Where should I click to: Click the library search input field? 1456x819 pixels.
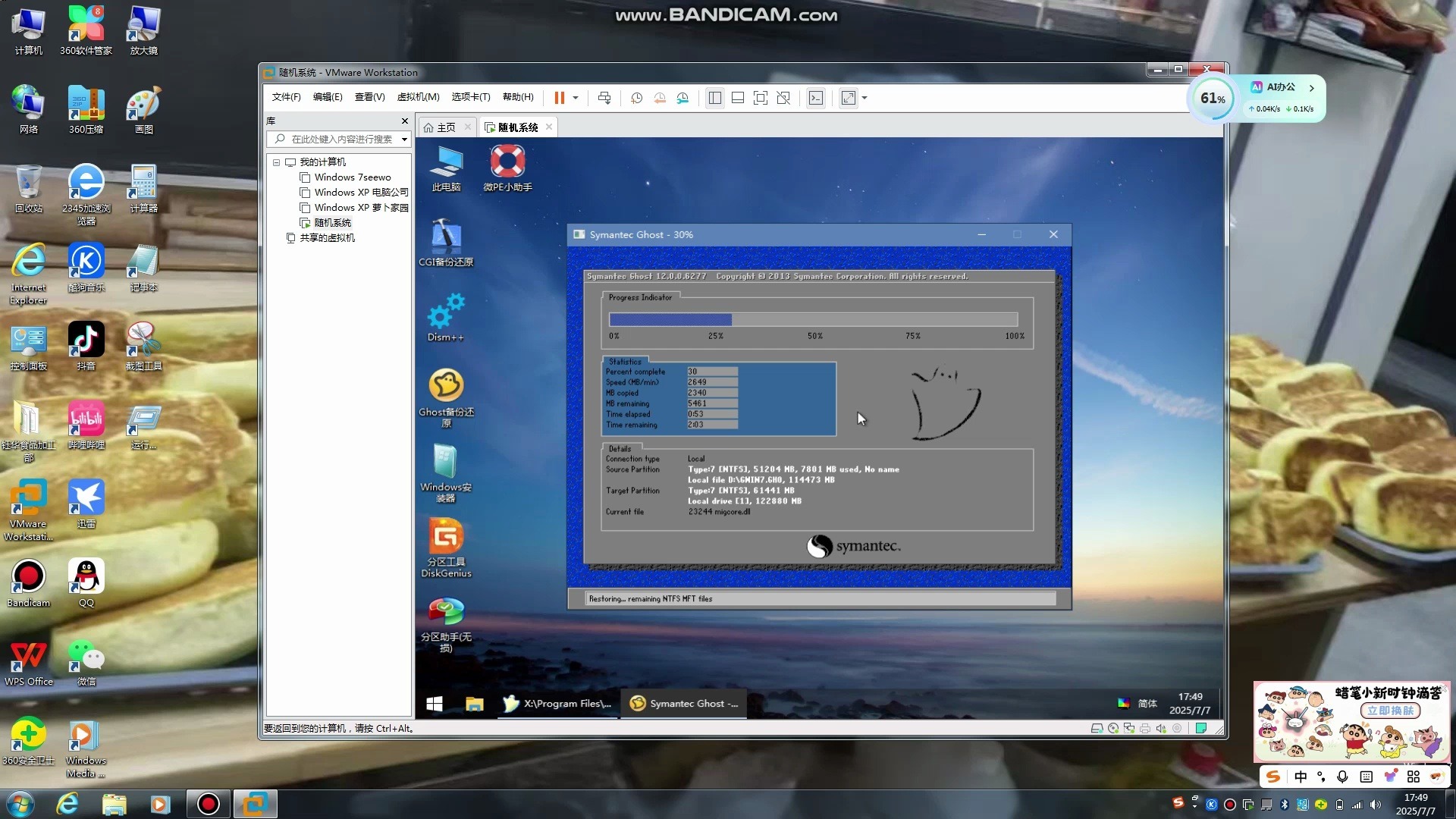(x=334, y=140)
